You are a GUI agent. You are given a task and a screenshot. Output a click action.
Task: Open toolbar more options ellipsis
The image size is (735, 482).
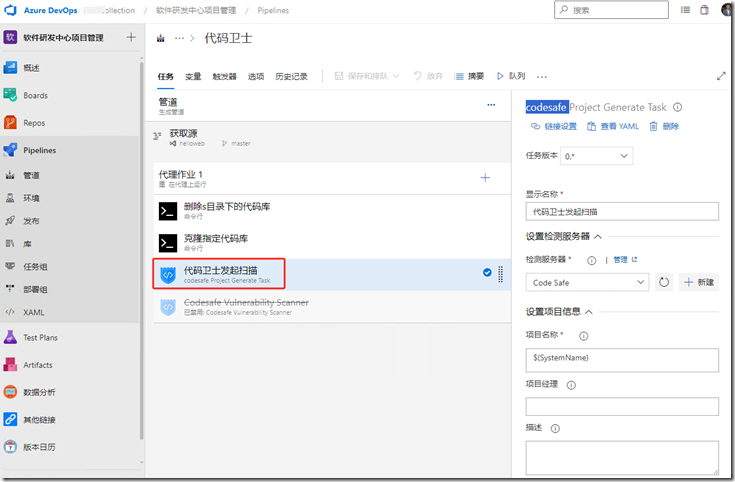click(x=541, y=77)
